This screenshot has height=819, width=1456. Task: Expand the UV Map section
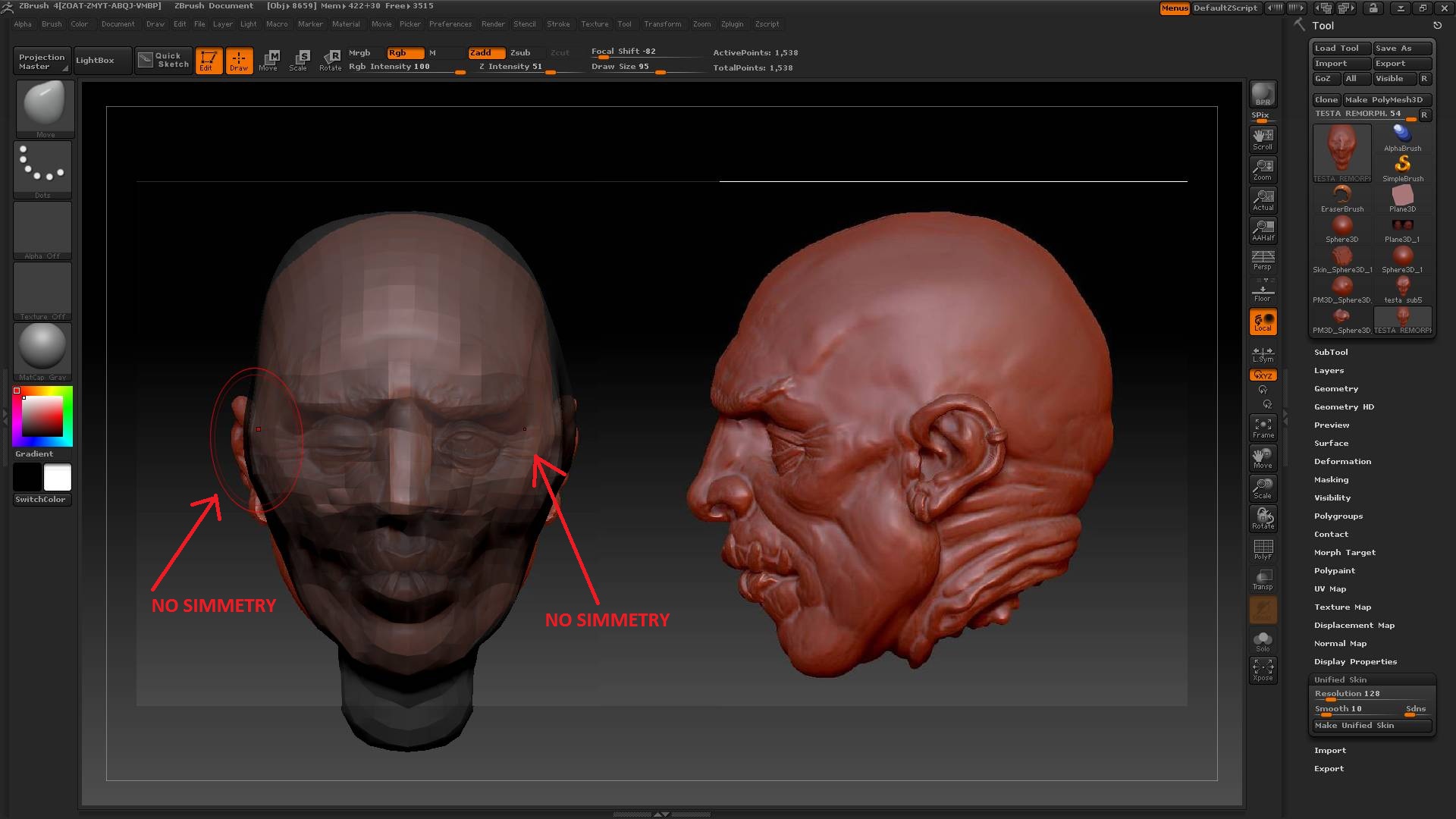click(1330, 589)
